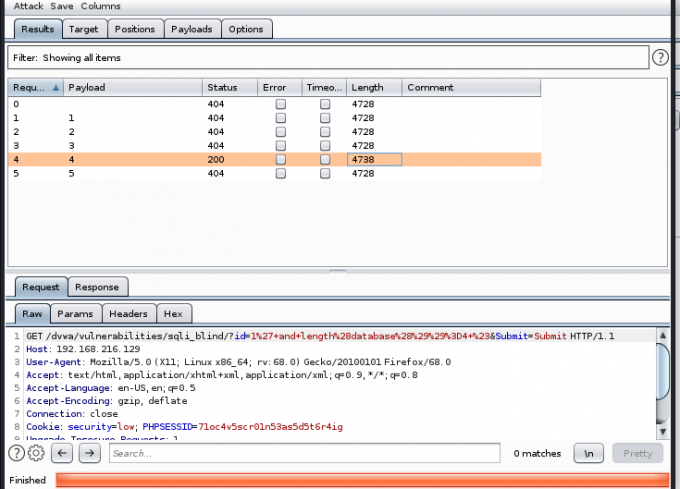Open the Attack menu
Viewport: 680px width, 489px height.
tap(28, 6)
